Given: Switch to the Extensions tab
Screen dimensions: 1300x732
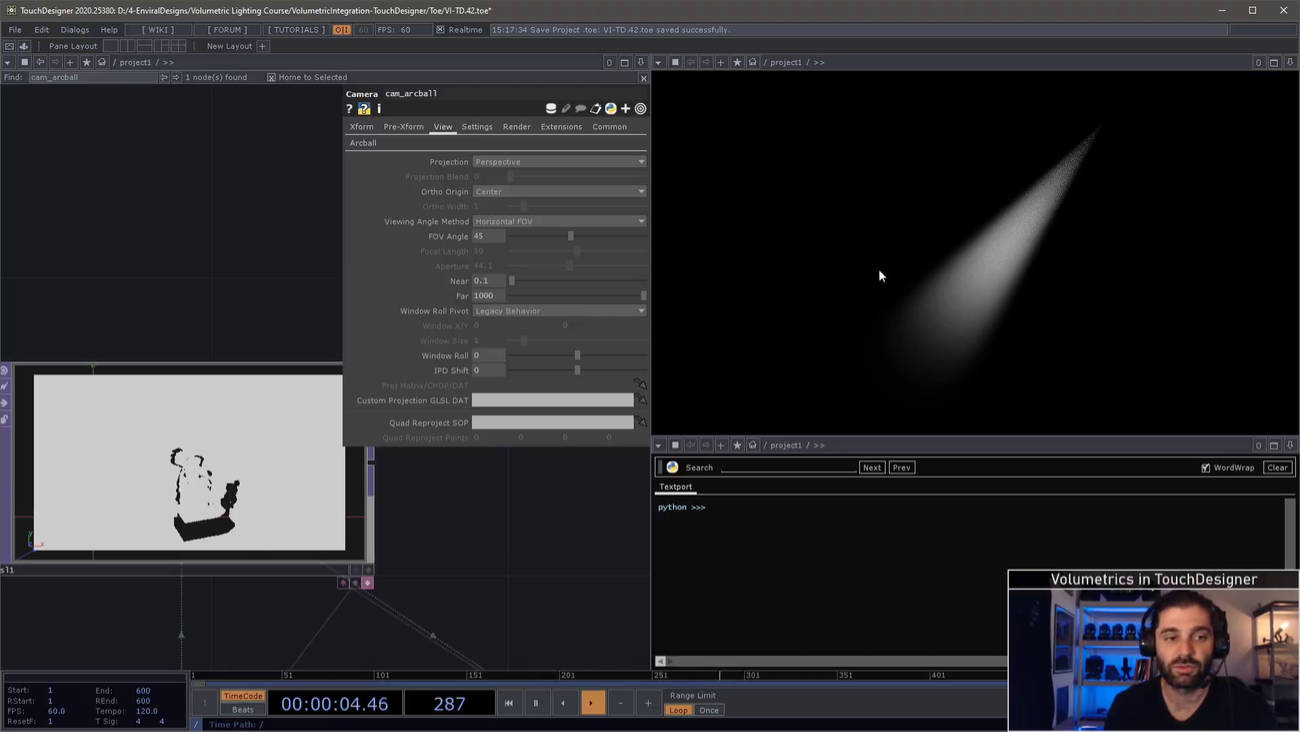Looking at the screenshot, I should coord(561,127).
